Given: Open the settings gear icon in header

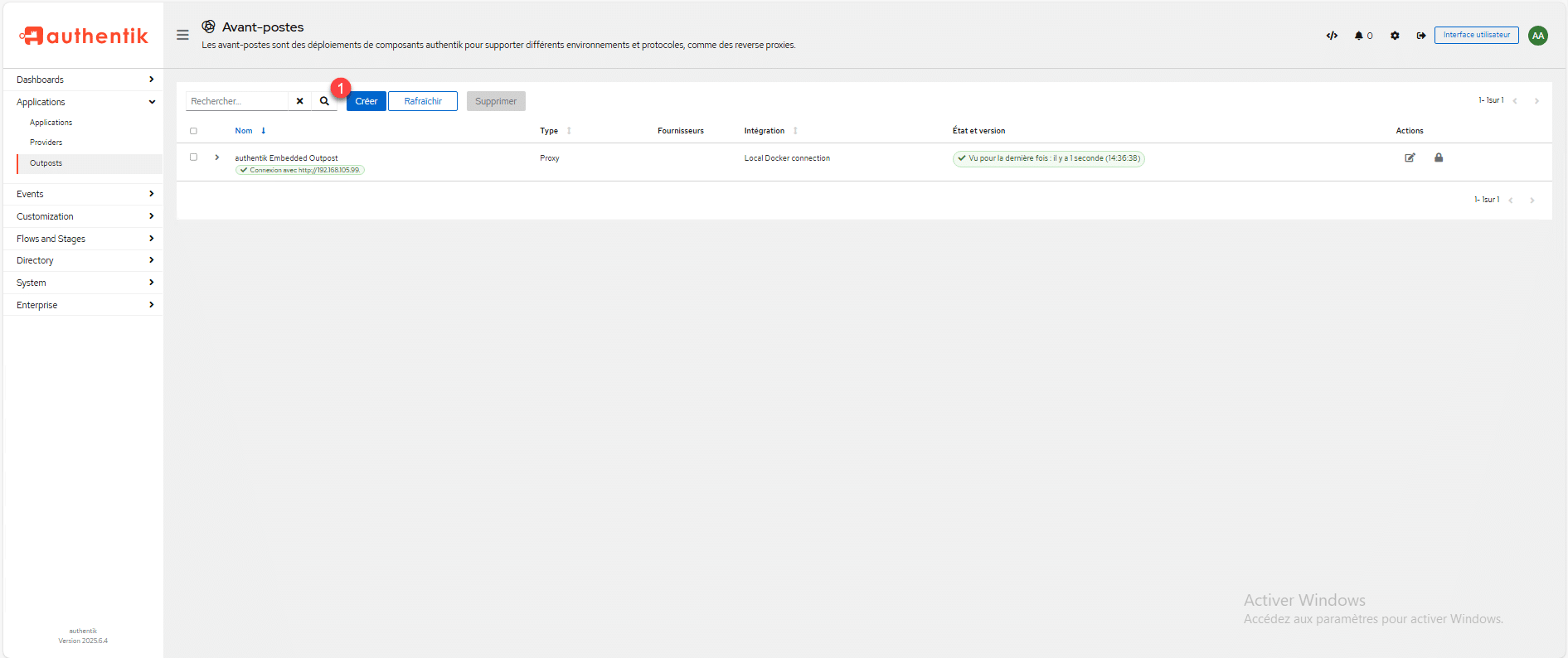Looking at the screenshot, I should [x=1395, y=36].
